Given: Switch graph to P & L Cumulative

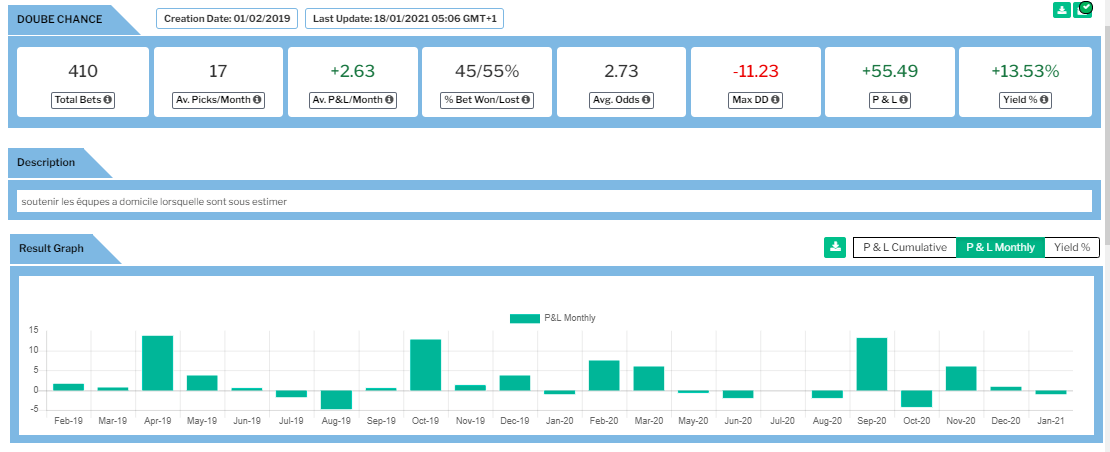Looking at the screenshot, I should coord(904,247).
